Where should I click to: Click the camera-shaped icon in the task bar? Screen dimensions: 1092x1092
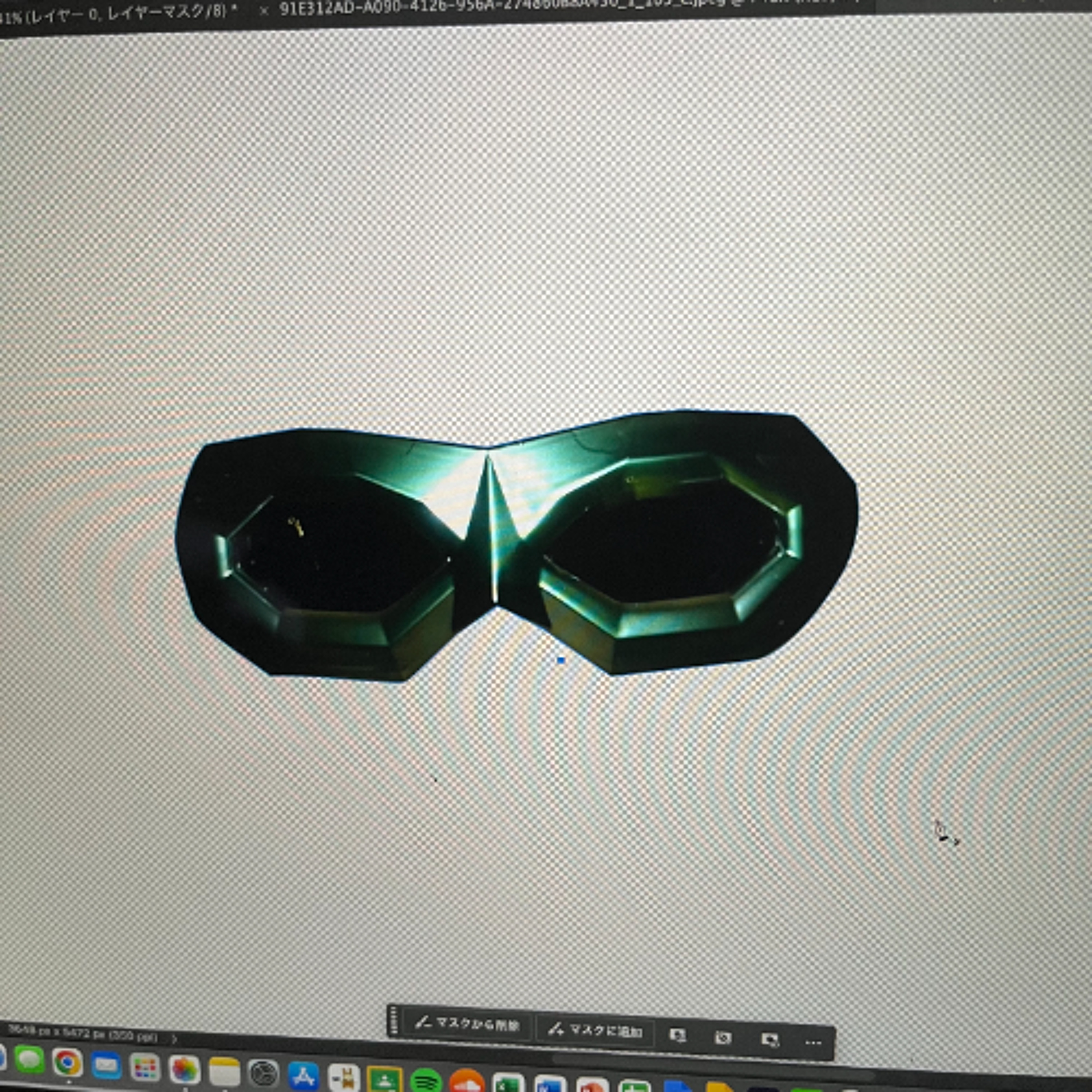pos(723,1038)
